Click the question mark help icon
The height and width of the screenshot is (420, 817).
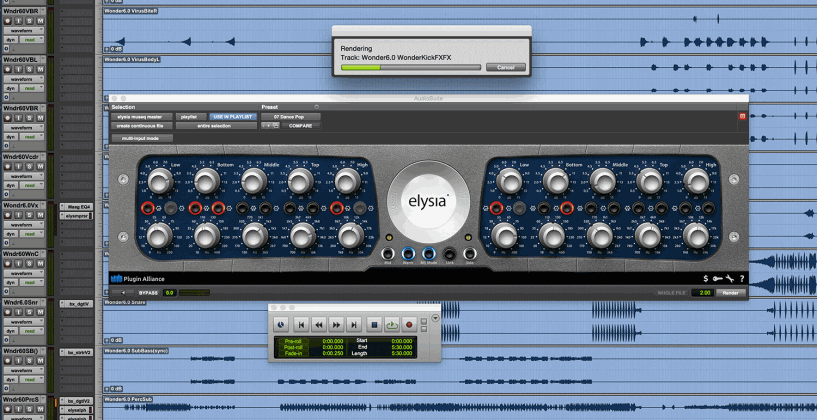pyautogui.click(x=742, y=279)
